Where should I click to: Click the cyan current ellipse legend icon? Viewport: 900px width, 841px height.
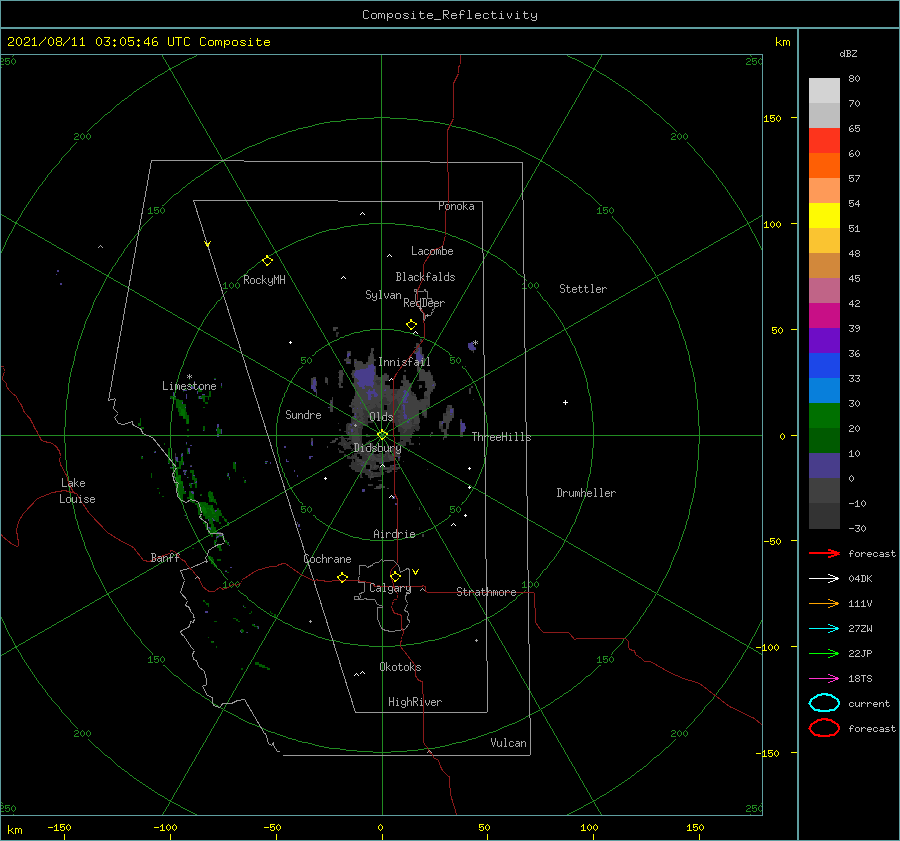tap(824, 703)
